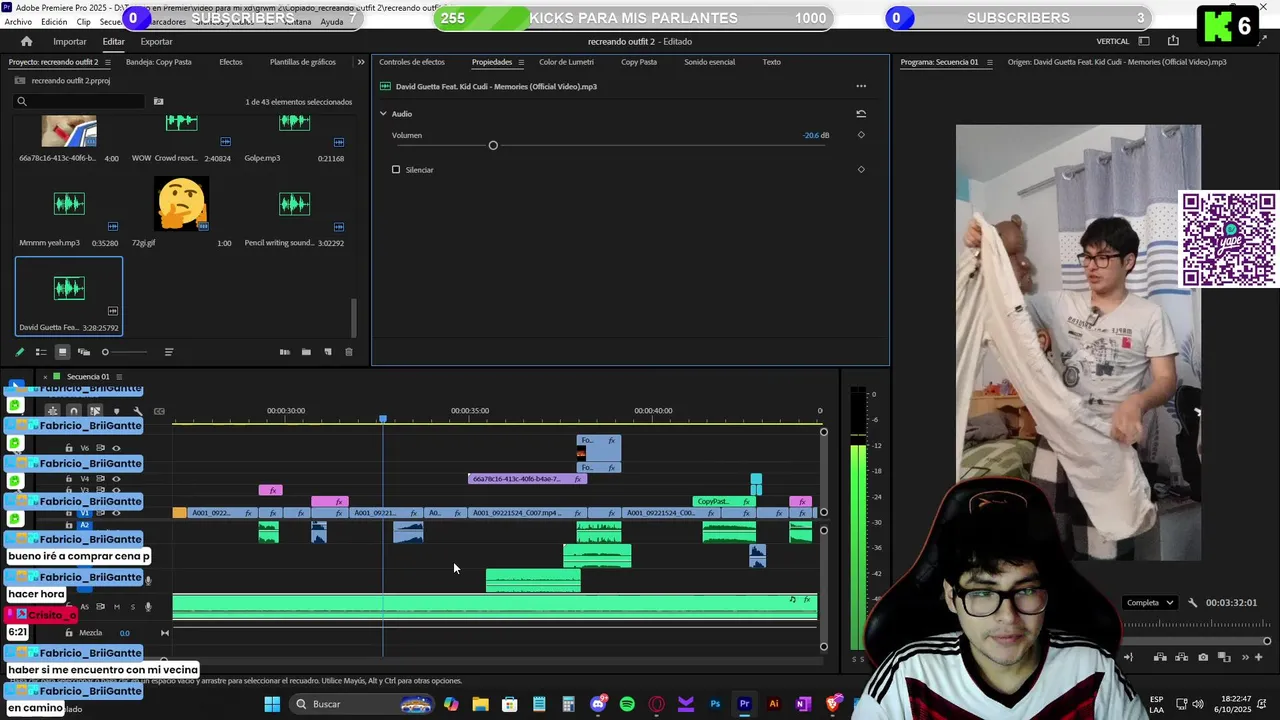Collapse the Audio section
1280x720 pixels.
[383, 114]
